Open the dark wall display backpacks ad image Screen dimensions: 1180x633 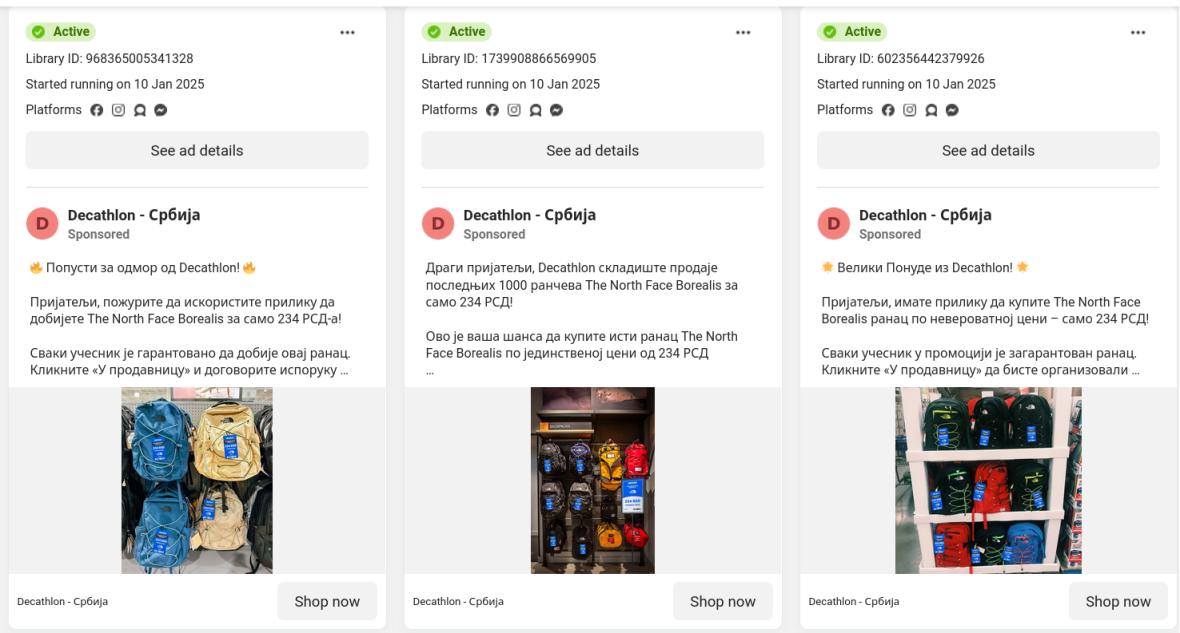tap(592, 480)
